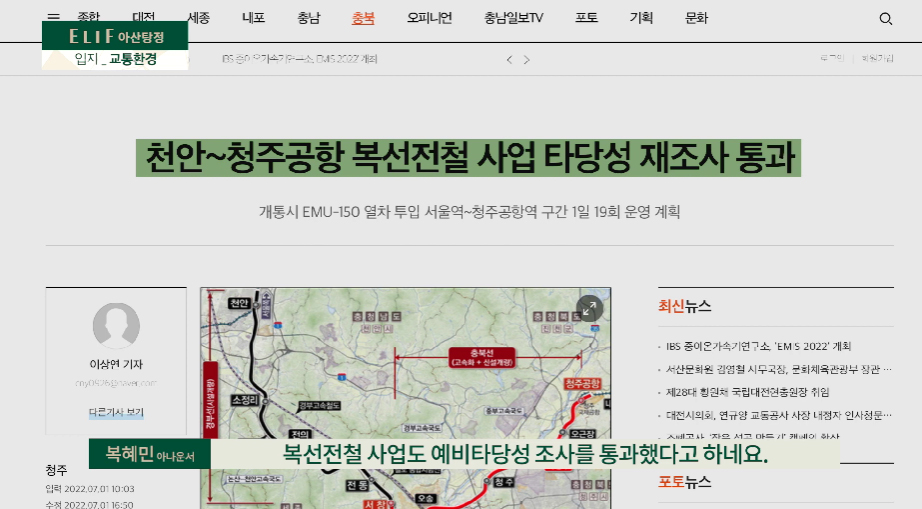
Task: Open news item 서산문화원 김영철 사무국장
Action: click(779, 369)
